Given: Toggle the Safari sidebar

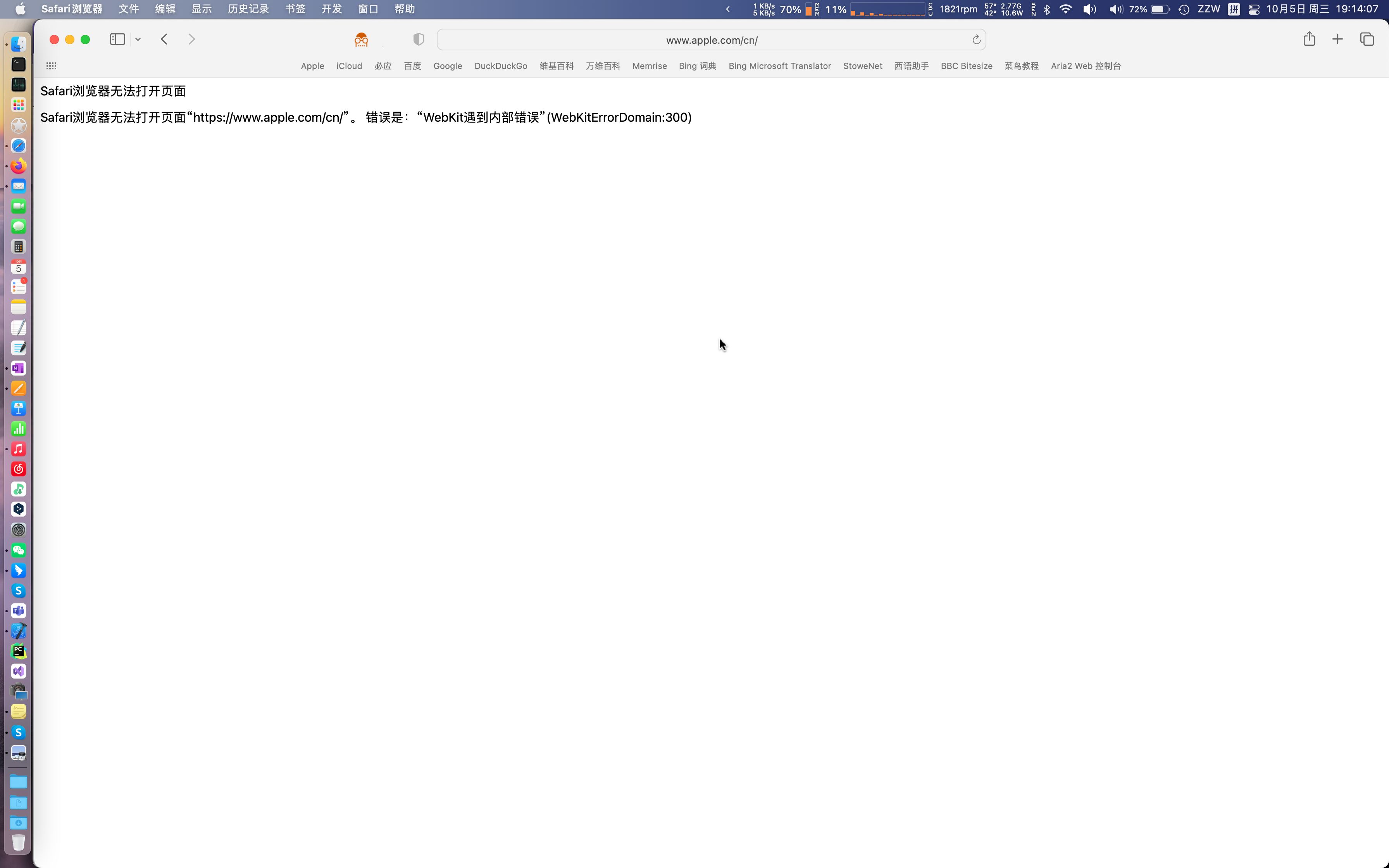Looking at the screenshot, I should 117,39.
